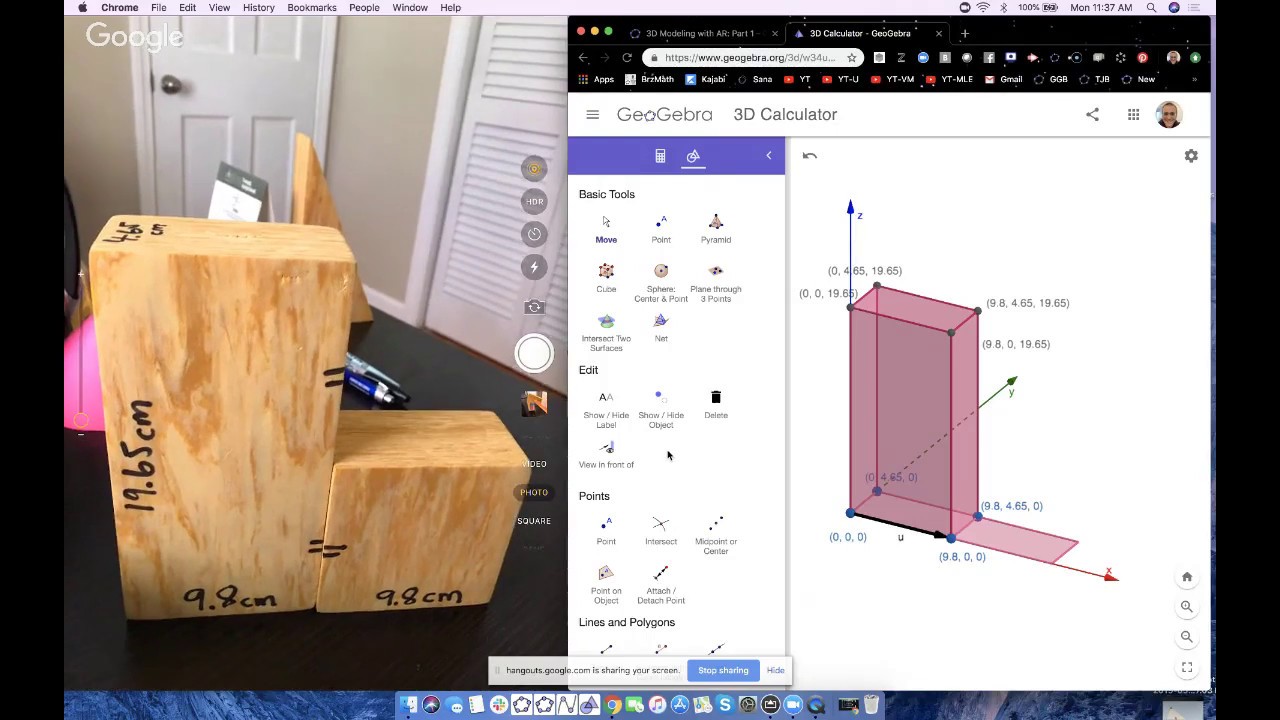1280x720 pixels.
Task: Select the Point tool in Points section
Action: (606, 531)
